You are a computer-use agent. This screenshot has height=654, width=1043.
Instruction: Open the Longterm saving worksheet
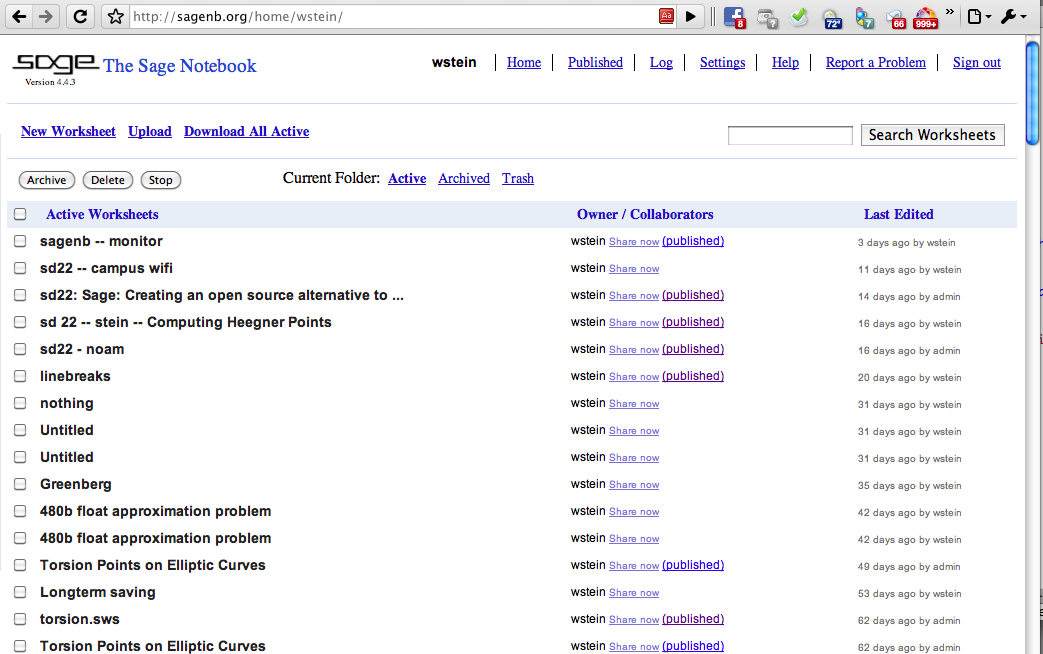click(98, 592)
